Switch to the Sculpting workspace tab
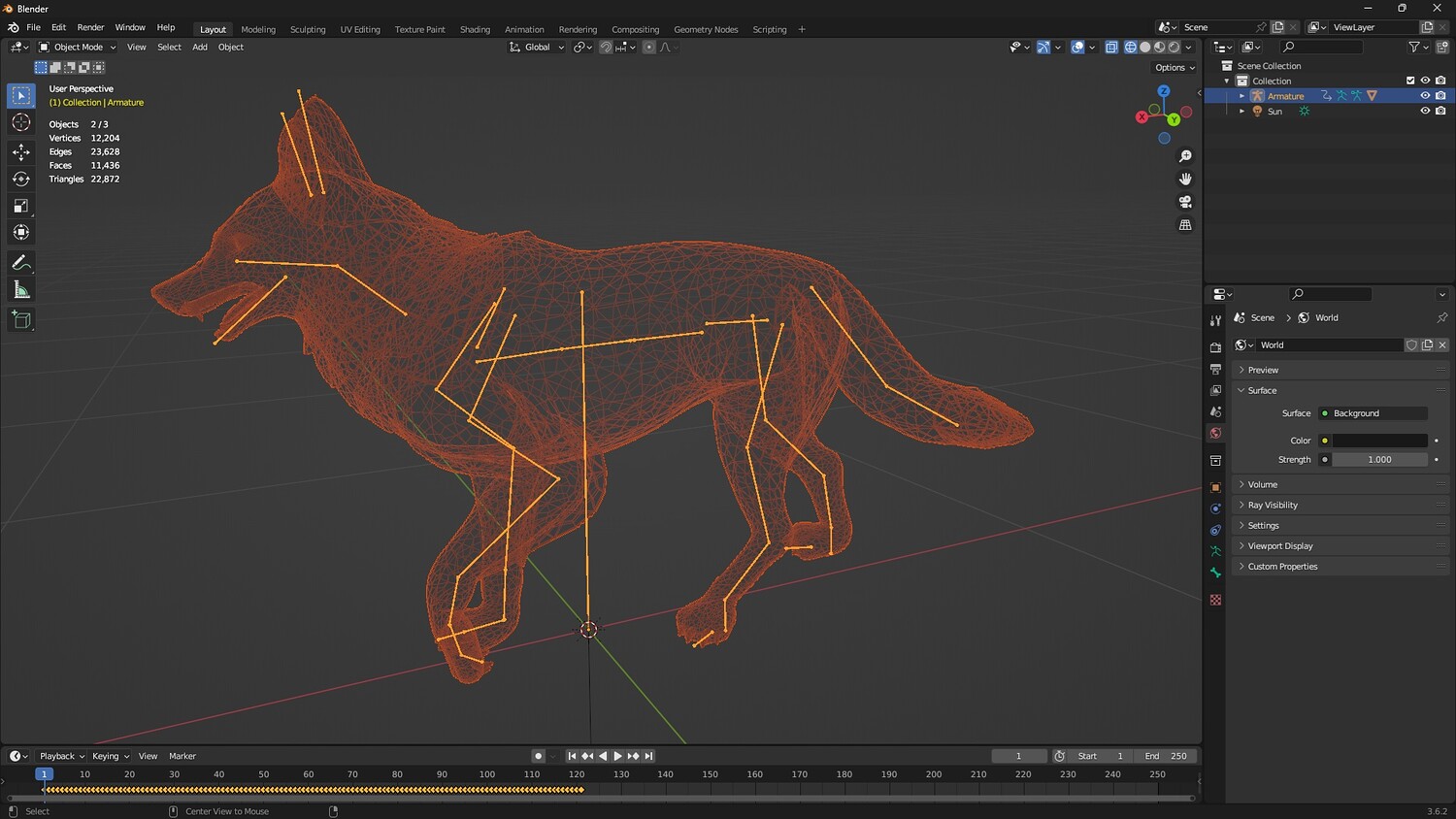The width and height of the screenshot is (1456, 819). [x=308, y=29]
